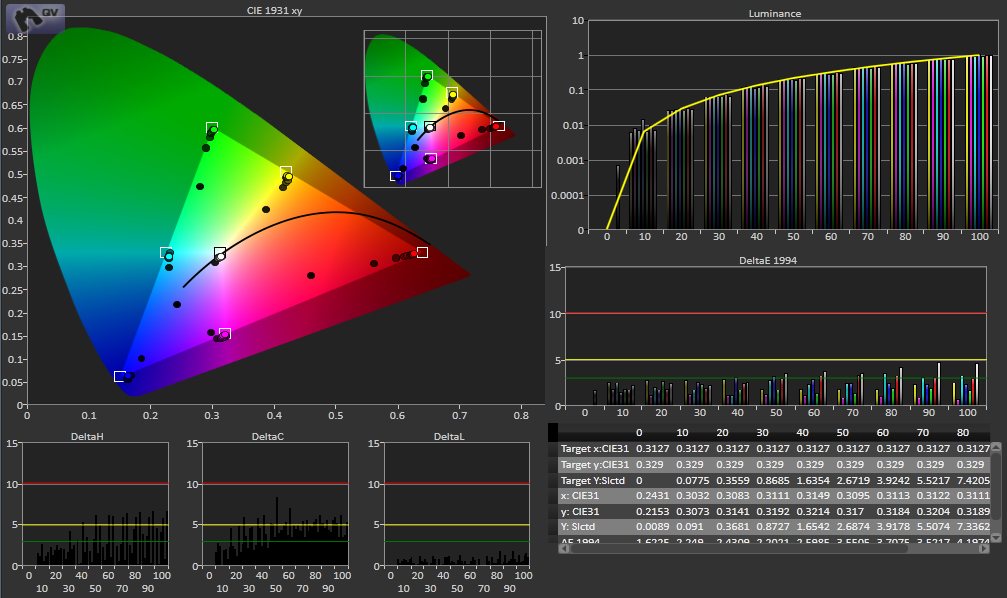Select the table cell reading 0.091
This screenshot has height=598, width=1007.
coord(690,527)
